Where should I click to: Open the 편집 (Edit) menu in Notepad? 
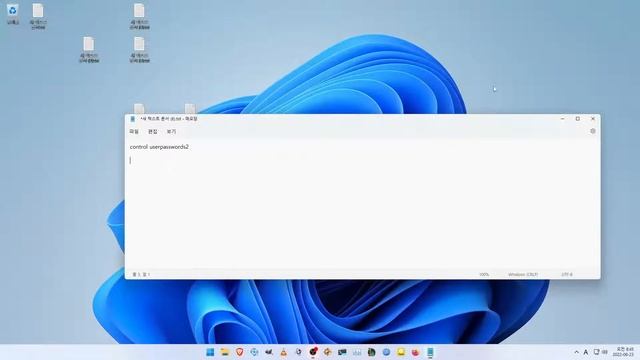(x=153, y=131)
